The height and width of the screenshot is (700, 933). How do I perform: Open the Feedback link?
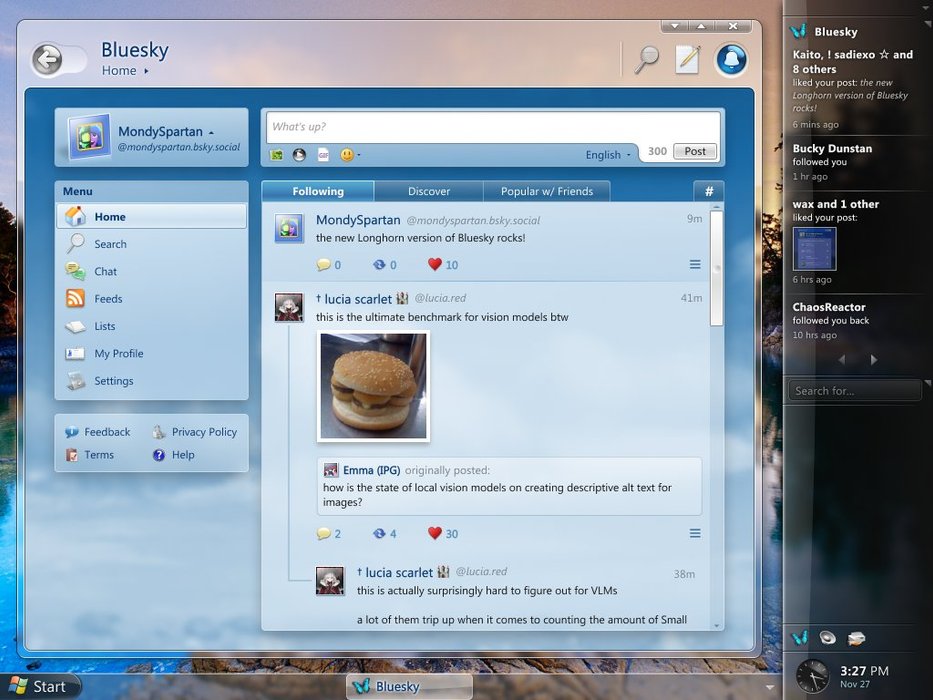coord(98,432)
